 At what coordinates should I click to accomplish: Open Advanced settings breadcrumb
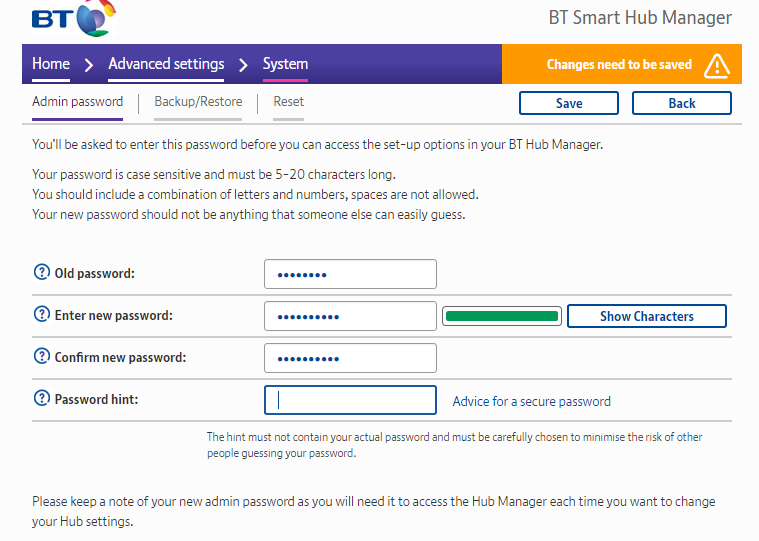tap(166, 64)
